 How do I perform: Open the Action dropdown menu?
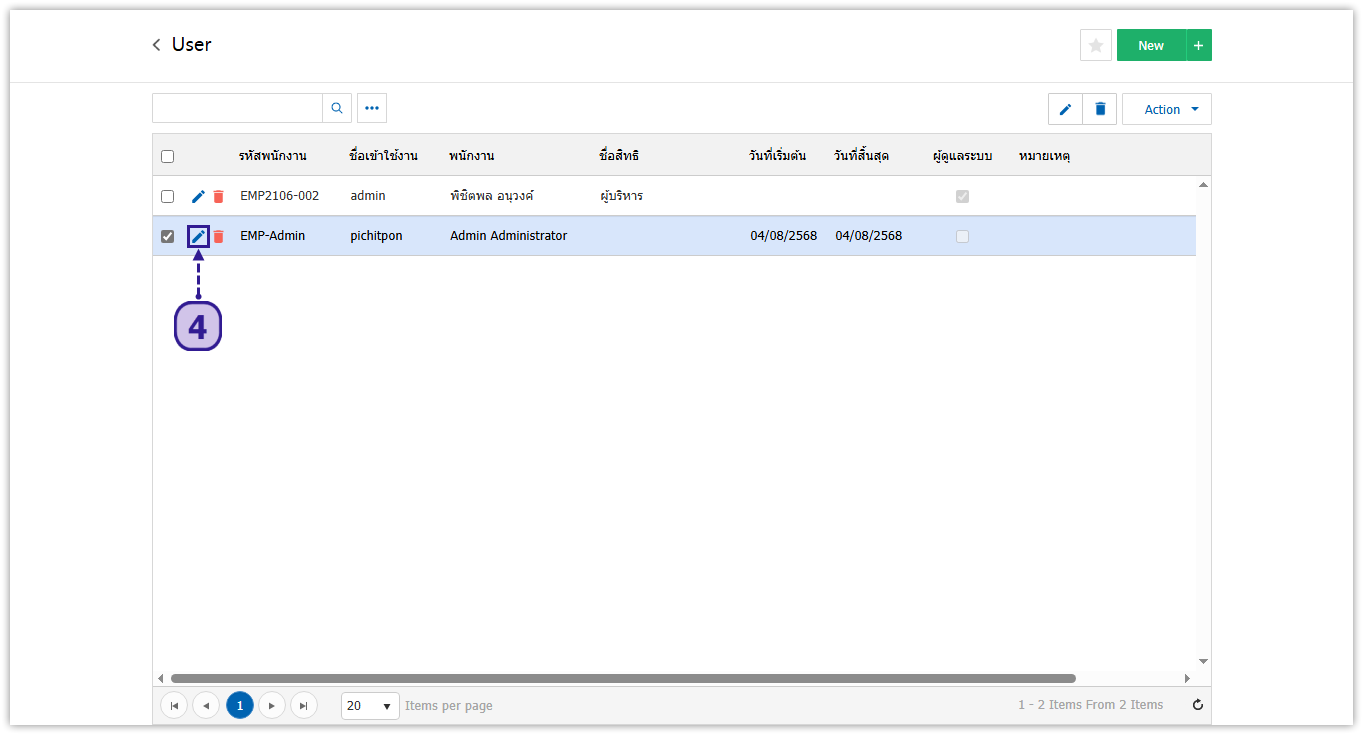click(1167, 109)
